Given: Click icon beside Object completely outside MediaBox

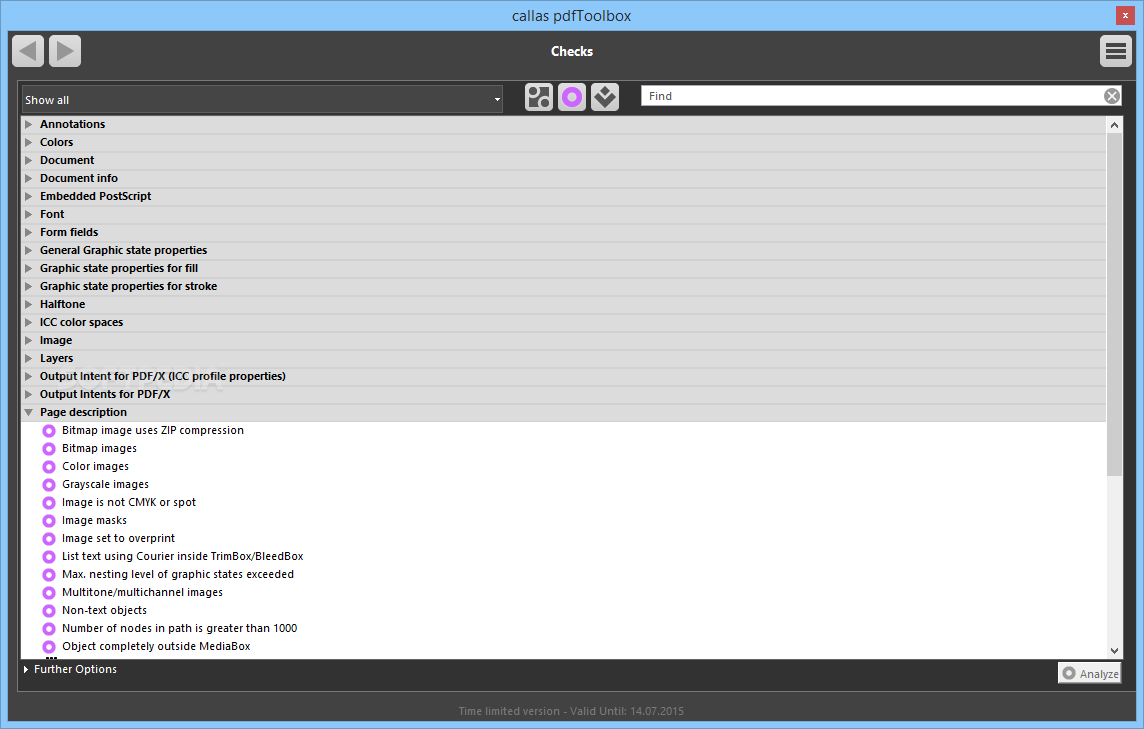Looking at the screenshot, I should [49, 647].
